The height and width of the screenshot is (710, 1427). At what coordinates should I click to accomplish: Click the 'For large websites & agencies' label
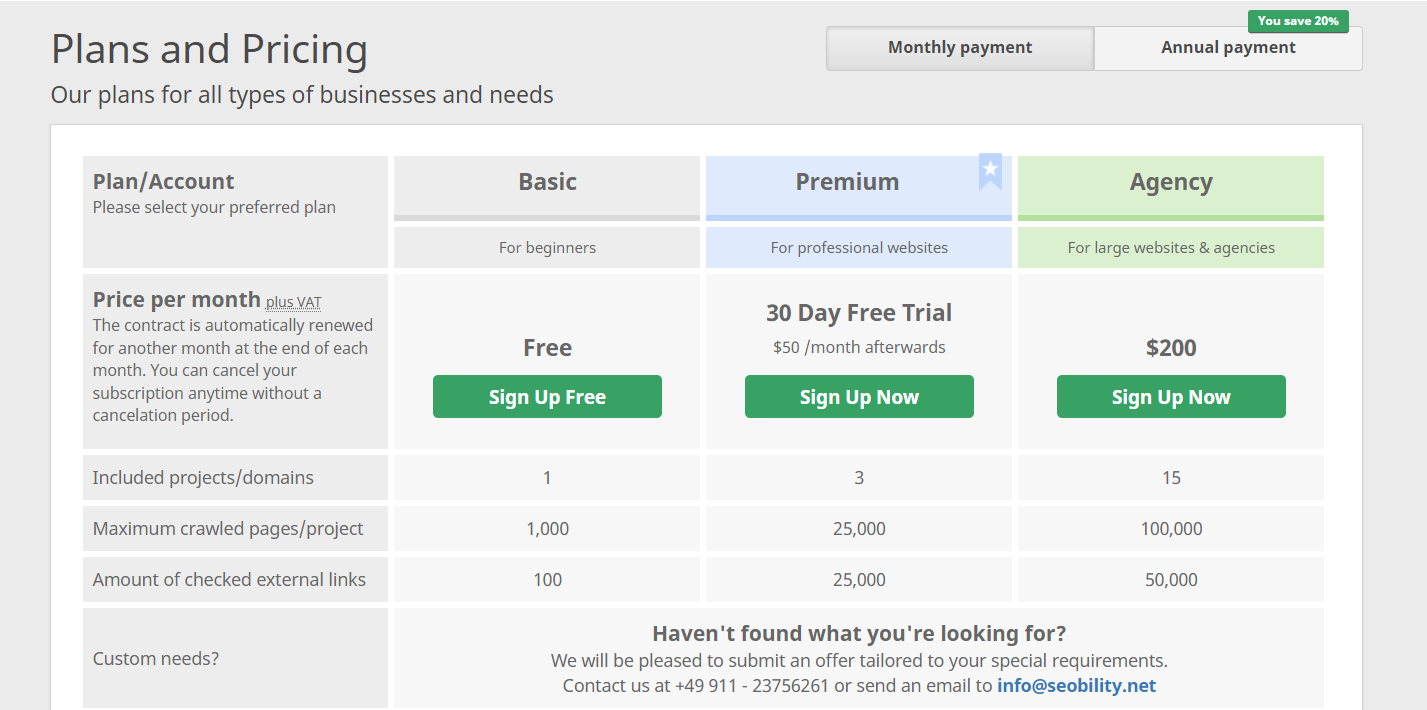coord(1171,247)
